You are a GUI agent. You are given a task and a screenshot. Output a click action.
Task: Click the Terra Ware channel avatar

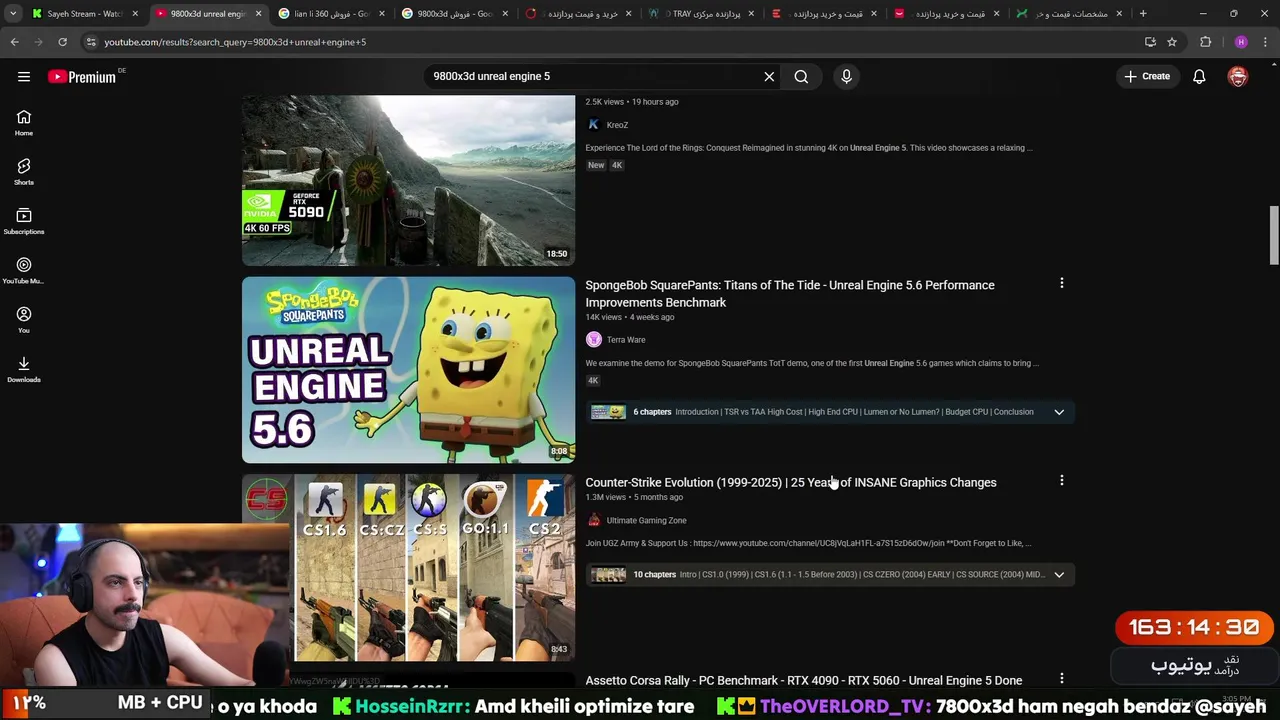(x=594, y=339)
